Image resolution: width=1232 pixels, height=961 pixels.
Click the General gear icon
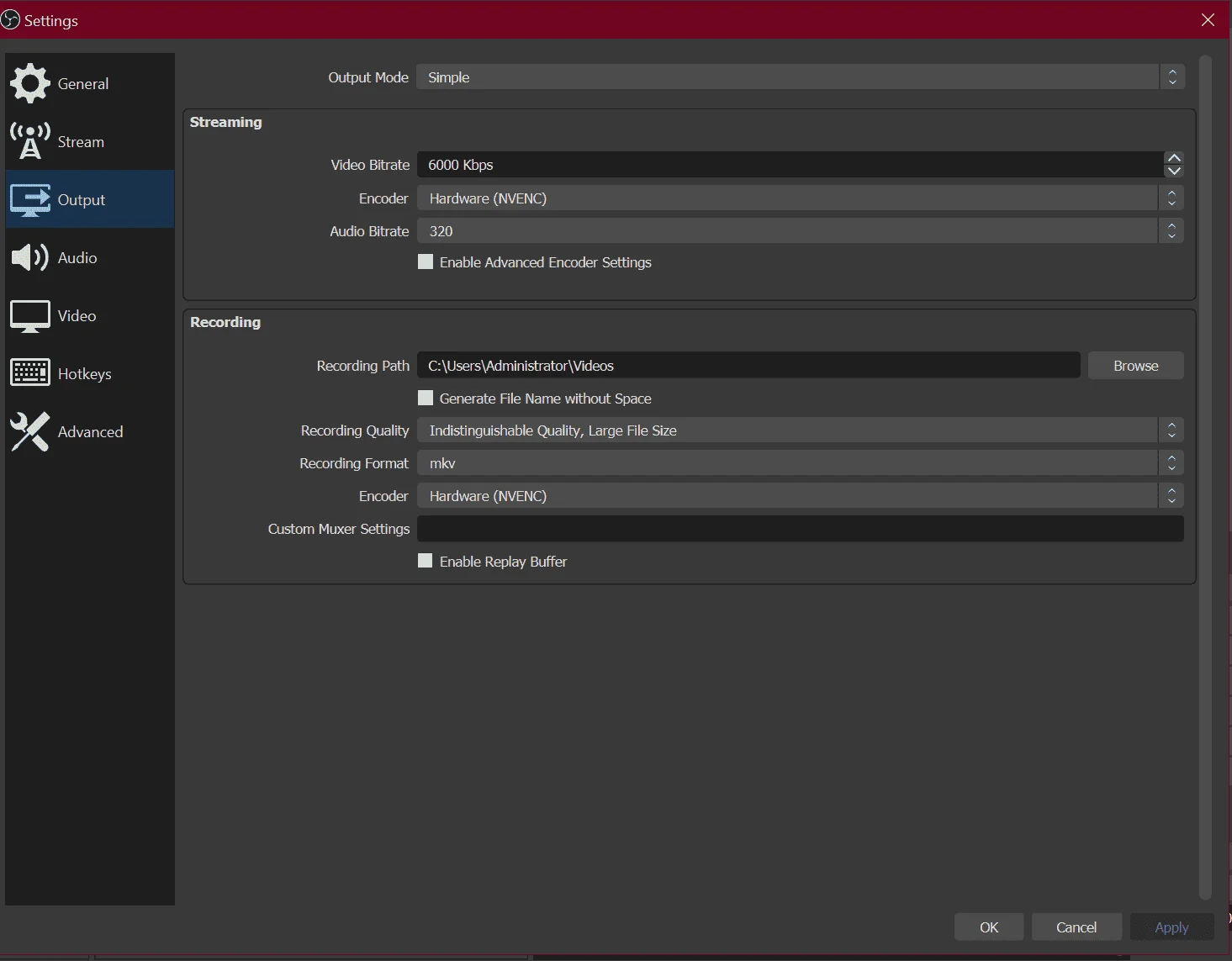(30, 83)
